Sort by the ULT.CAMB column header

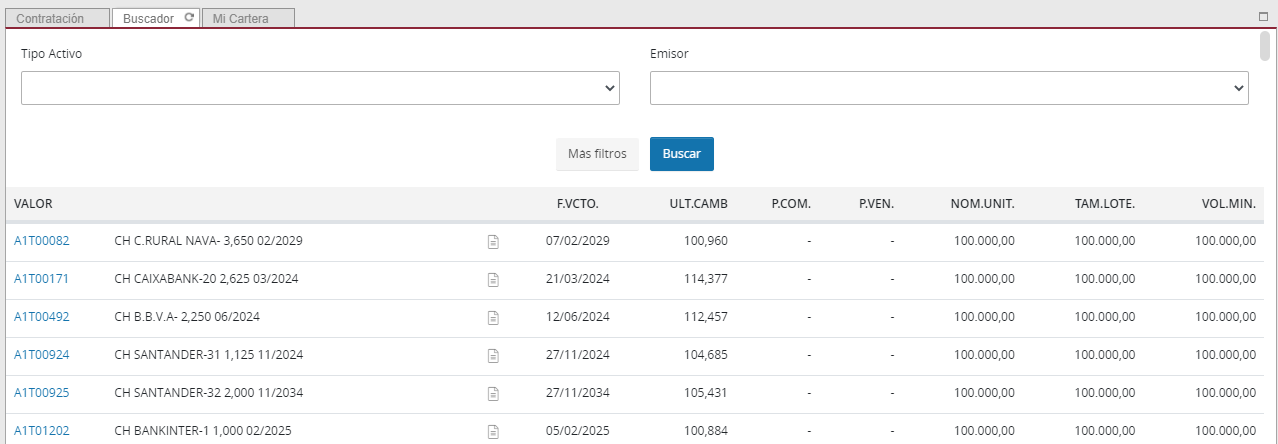coord(698,204)
